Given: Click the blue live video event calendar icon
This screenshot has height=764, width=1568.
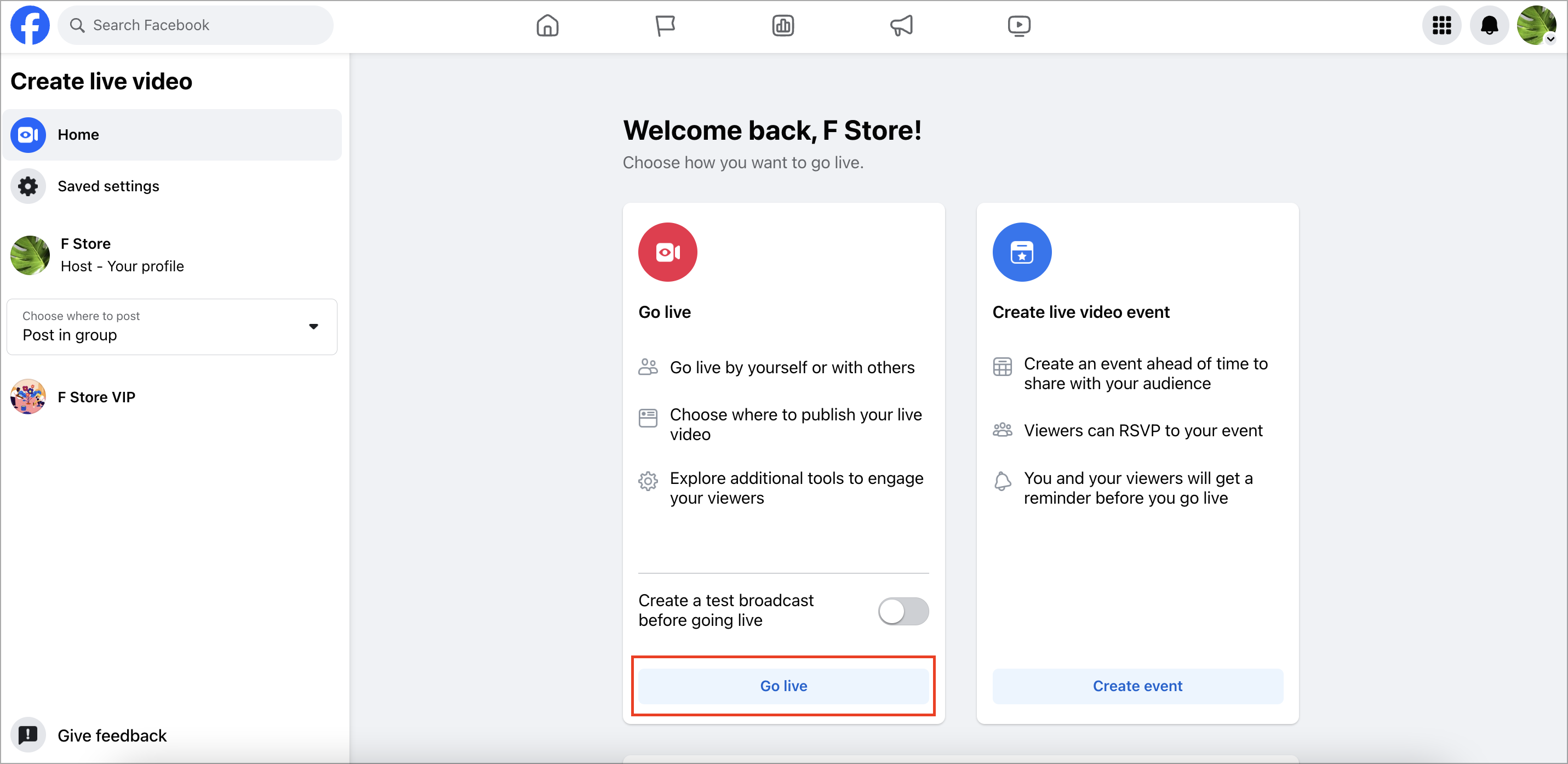Looking at the screenshot, I should pos(1021,252).
